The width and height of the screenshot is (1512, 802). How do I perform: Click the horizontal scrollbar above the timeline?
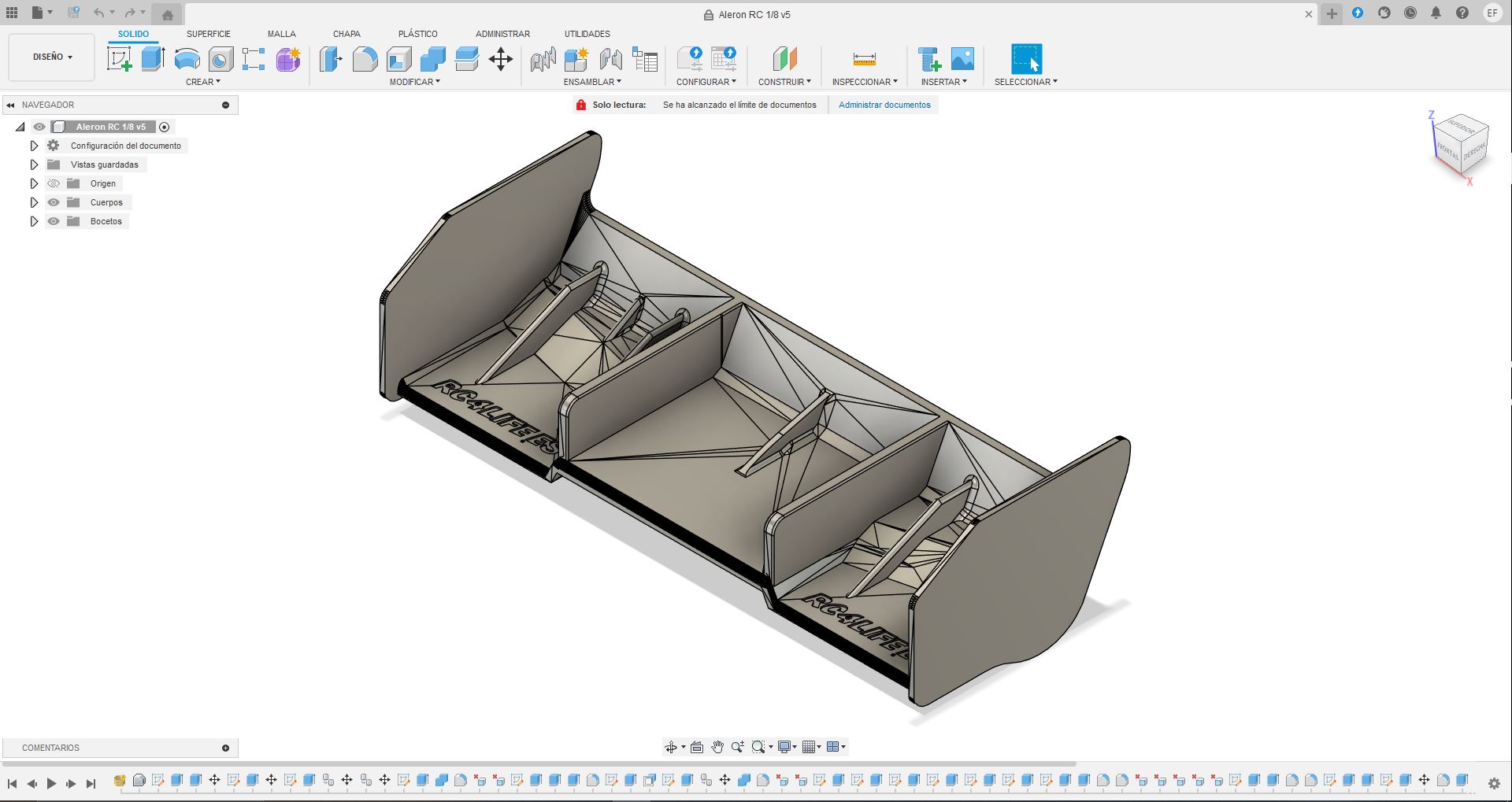click(539, 763)
